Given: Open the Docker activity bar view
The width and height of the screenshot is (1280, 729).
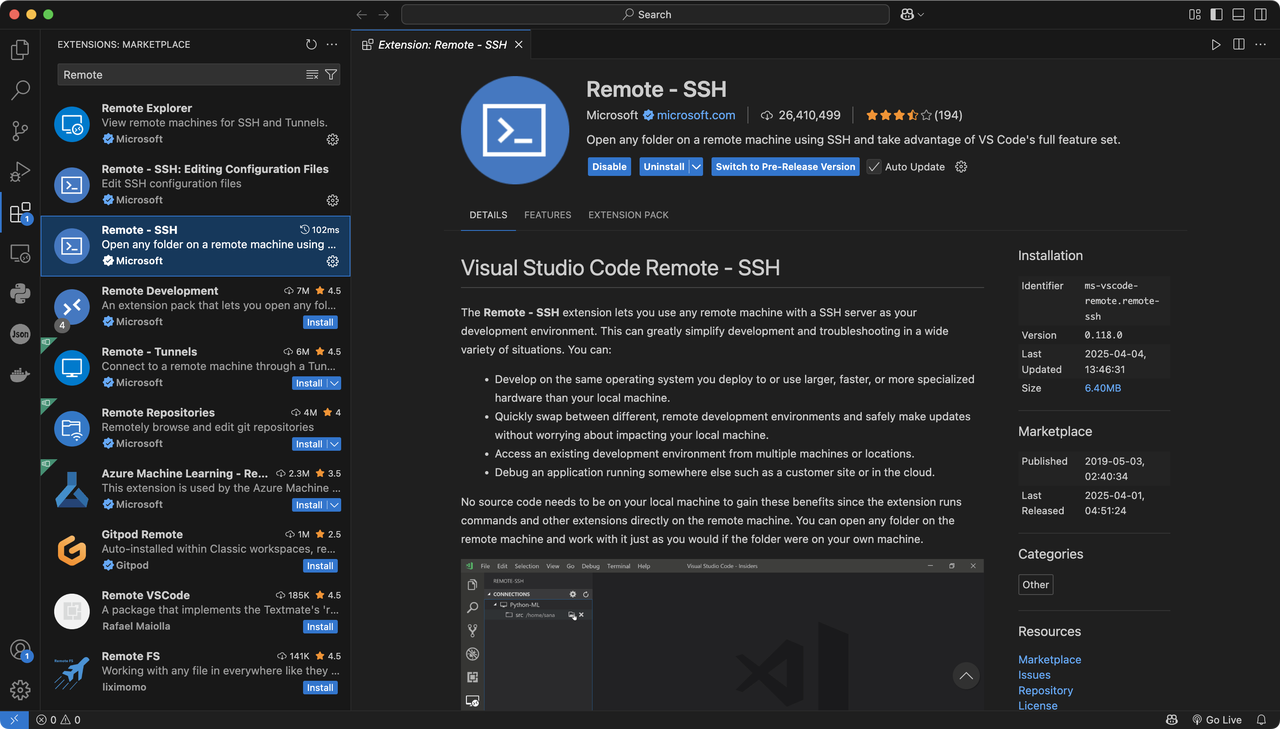Looking at the screenshot, I should tap(20, 375).
